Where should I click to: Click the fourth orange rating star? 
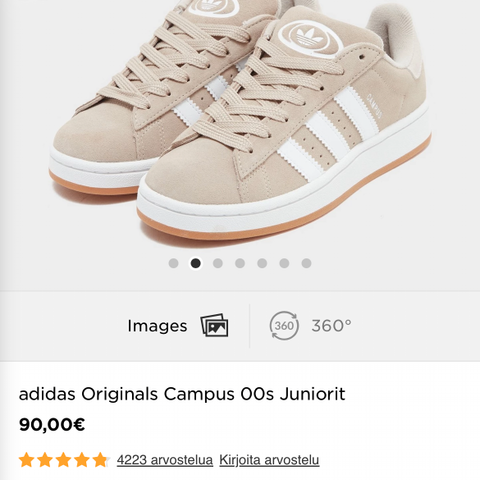coord(82,460)
